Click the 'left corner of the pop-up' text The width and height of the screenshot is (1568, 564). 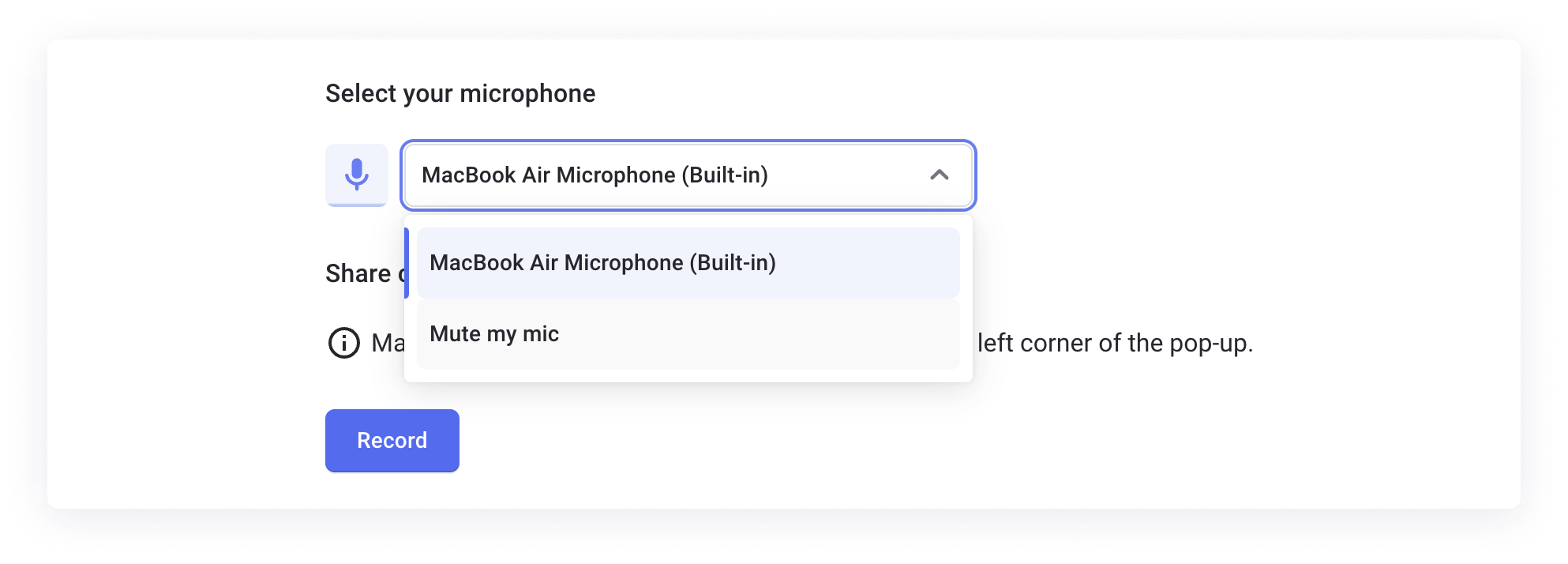click(1115, 343)
